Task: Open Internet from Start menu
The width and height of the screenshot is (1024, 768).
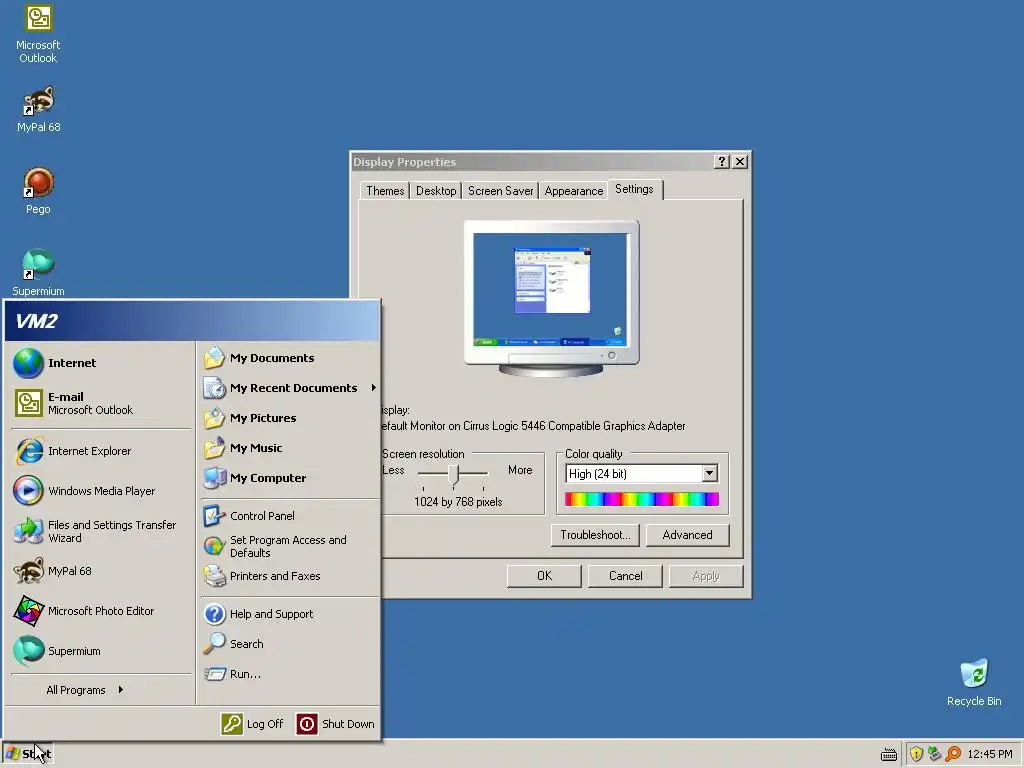Action: coord(101,363)
